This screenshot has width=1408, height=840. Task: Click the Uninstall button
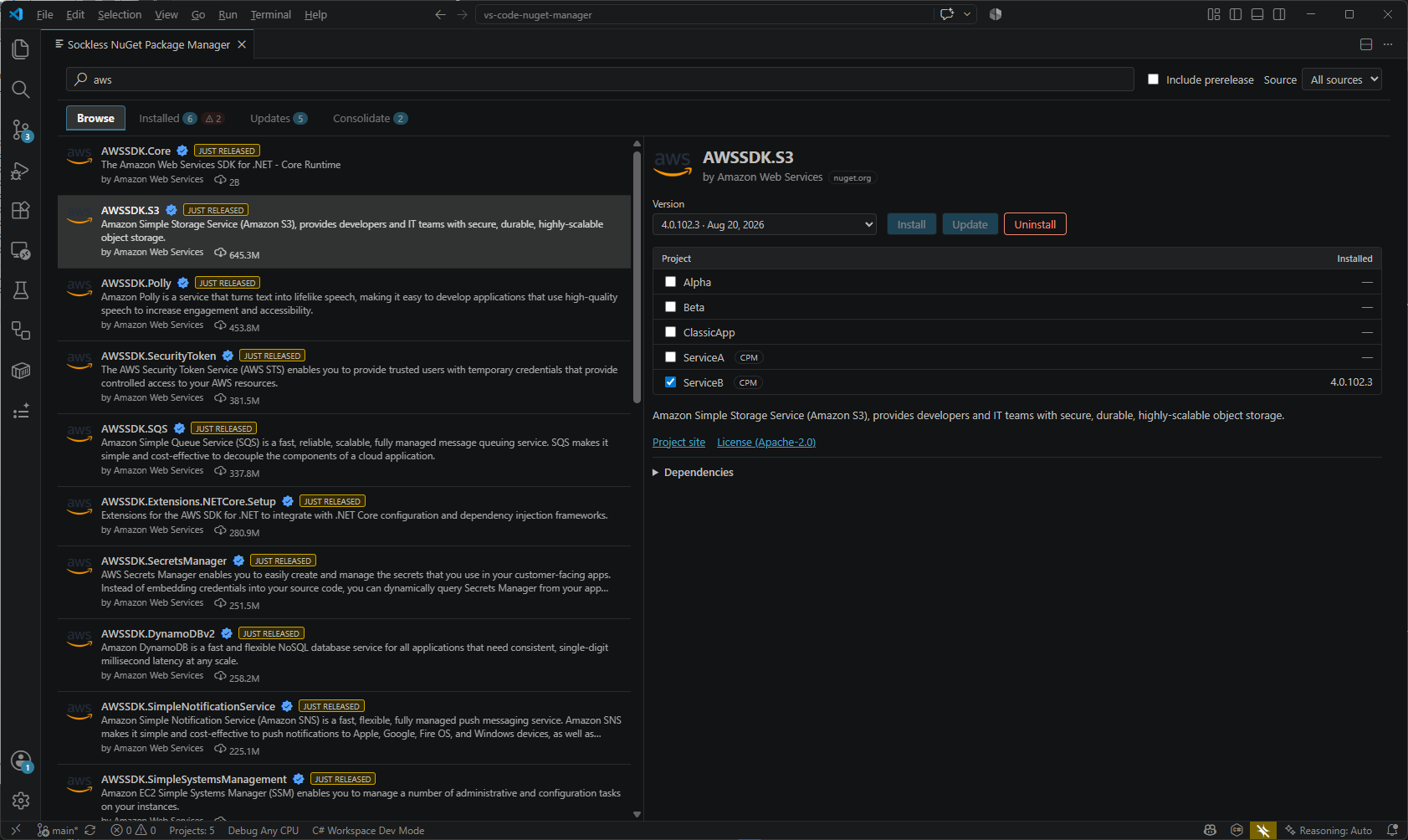(1035, 224)
